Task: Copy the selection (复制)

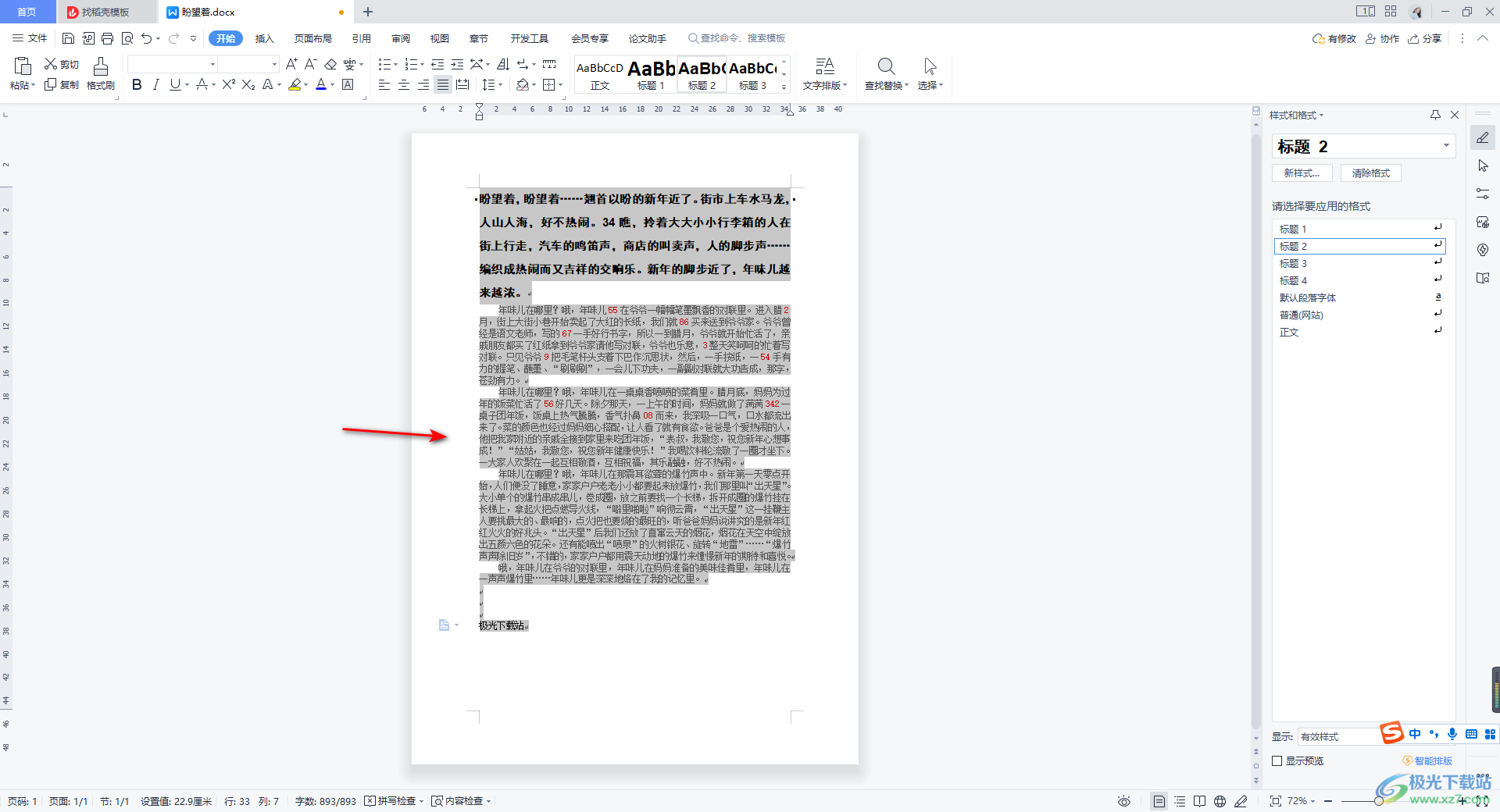Action: [x=62, y=84]
